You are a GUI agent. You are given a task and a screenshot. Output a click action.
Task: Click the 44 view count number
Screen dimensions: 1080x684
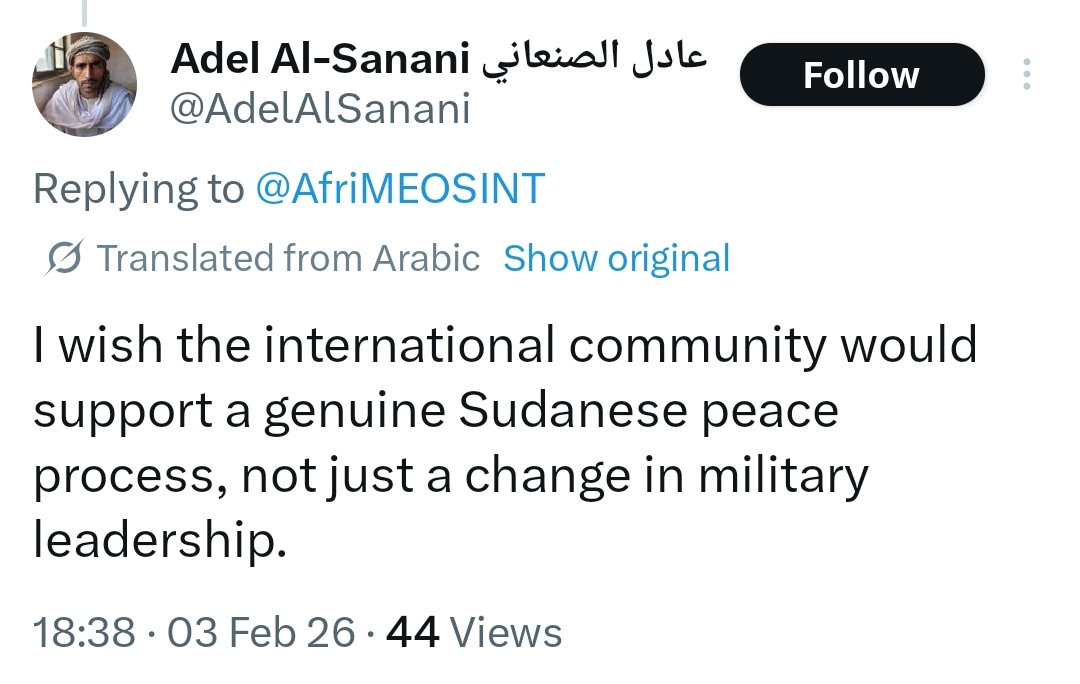(412, 633)
